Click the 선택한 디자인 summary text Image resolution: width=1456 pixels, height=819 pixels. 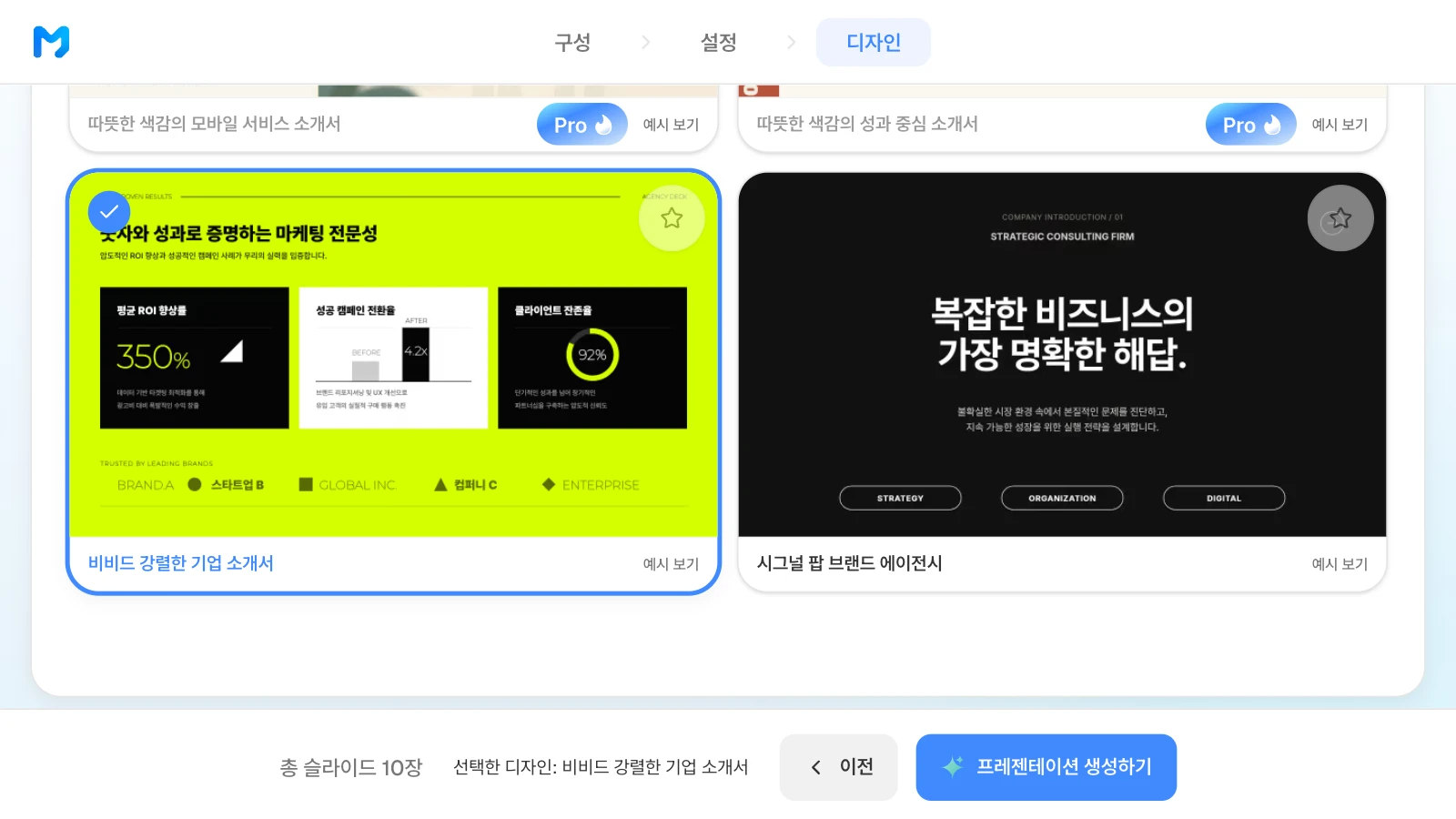coord(601,767)
